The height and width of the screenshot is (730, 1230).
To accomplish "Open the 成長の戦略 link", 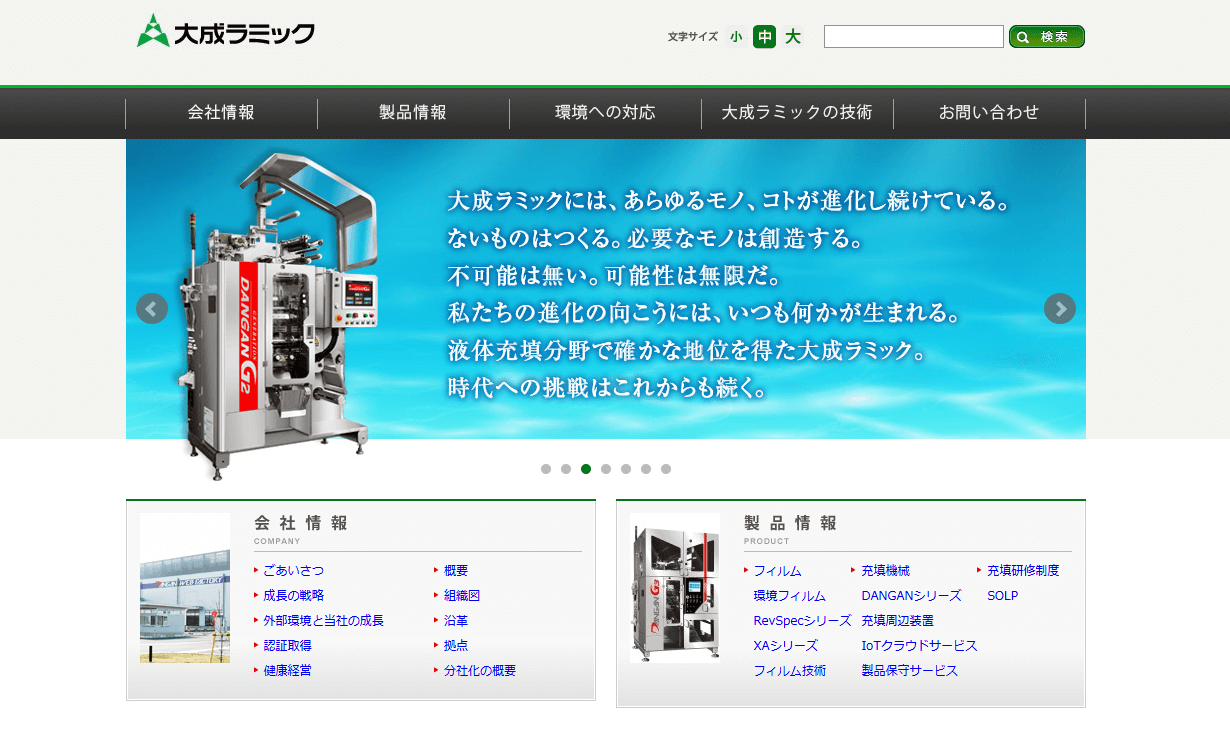I will [294, 596].
